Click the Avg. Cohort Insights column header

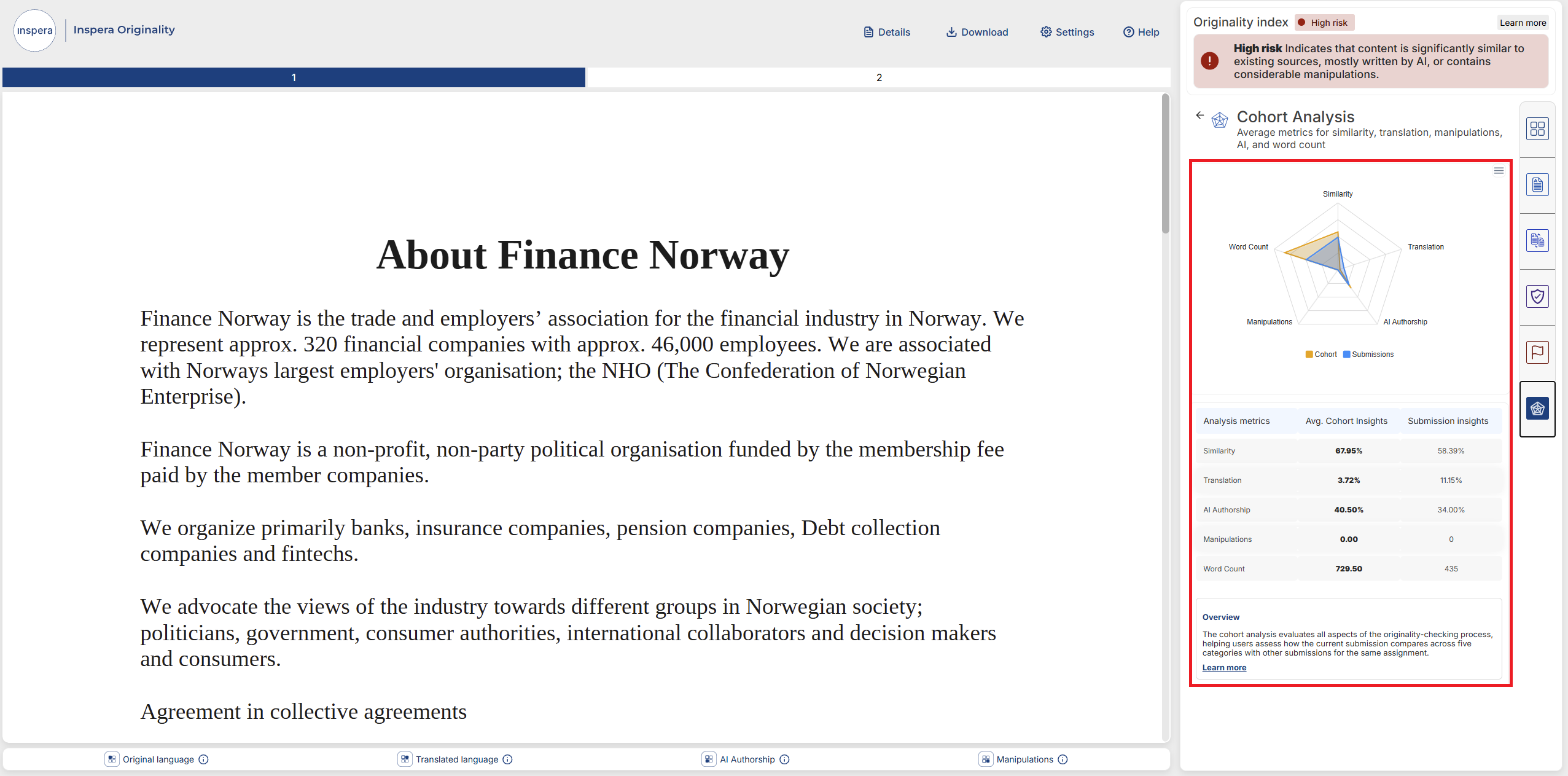tap(1346, 421)
